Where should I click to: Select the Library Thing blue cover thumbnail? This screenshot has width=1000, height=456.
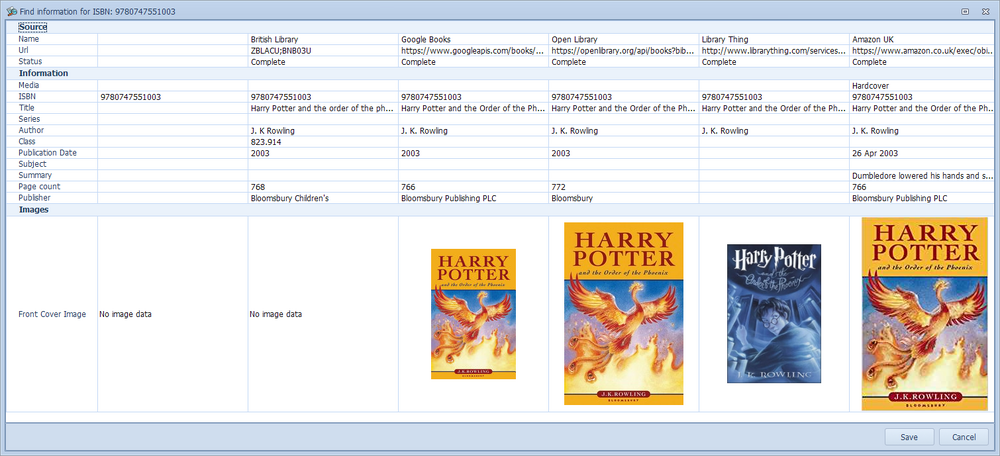[774, 313]
